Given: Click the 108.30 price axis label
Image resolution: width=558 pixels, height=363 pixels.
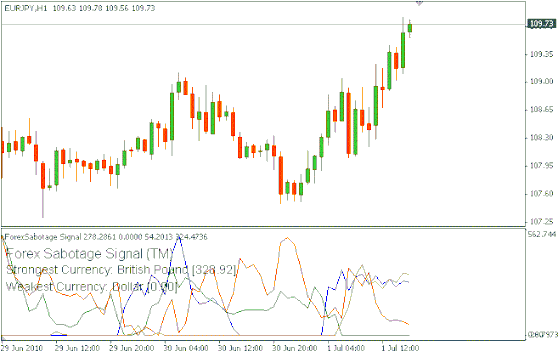Looking at the screenshot, I should click(x=542, y=137).
